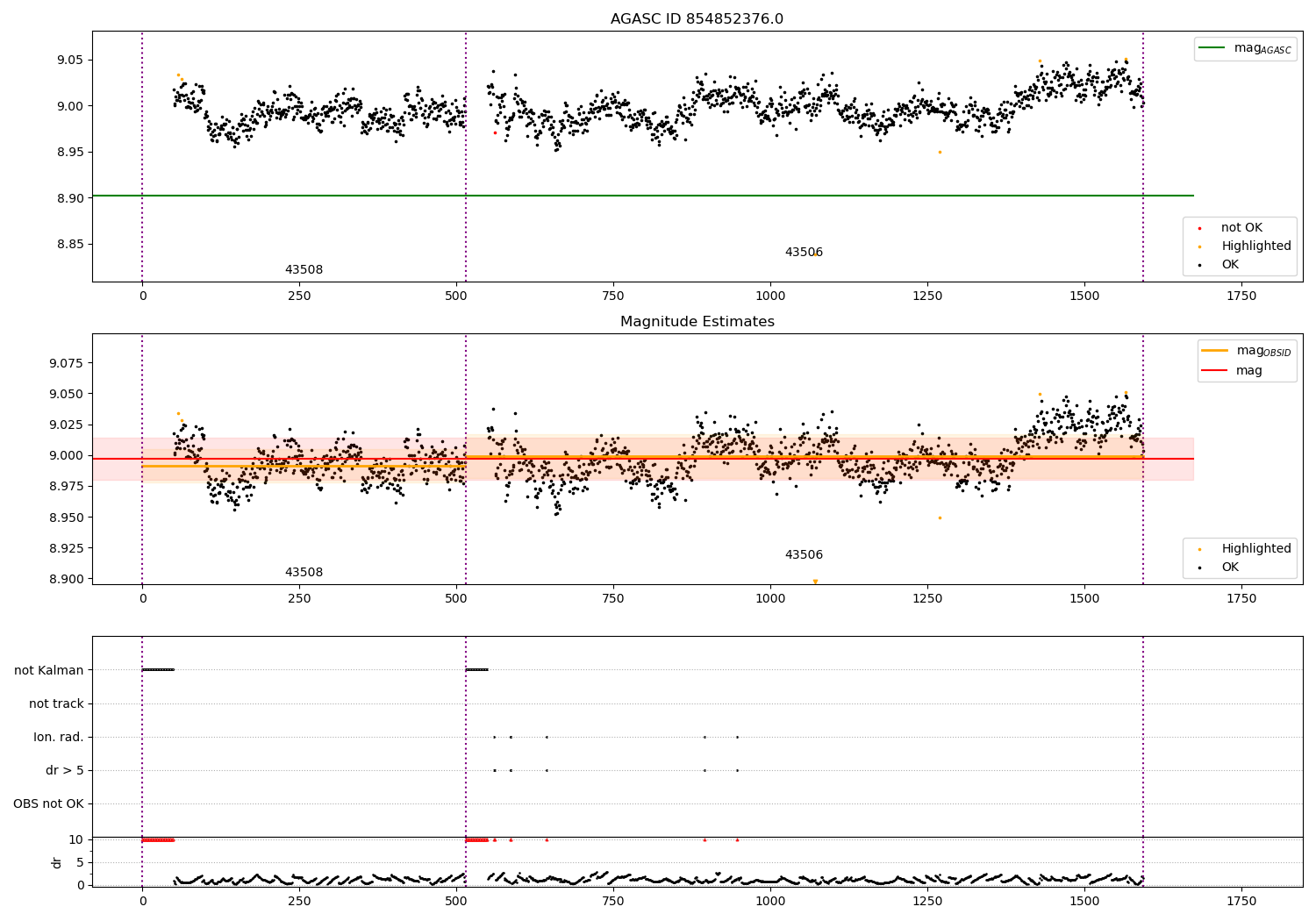1316x921 pixels.
Task: Click the "10" tick on the dr axis
Action: [x=76, y=839]
